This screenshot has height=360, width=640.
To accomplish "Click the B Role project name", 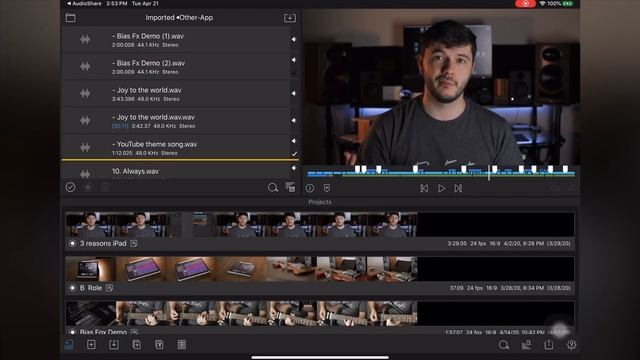I will pyautogui.click(x=91, y=288).
